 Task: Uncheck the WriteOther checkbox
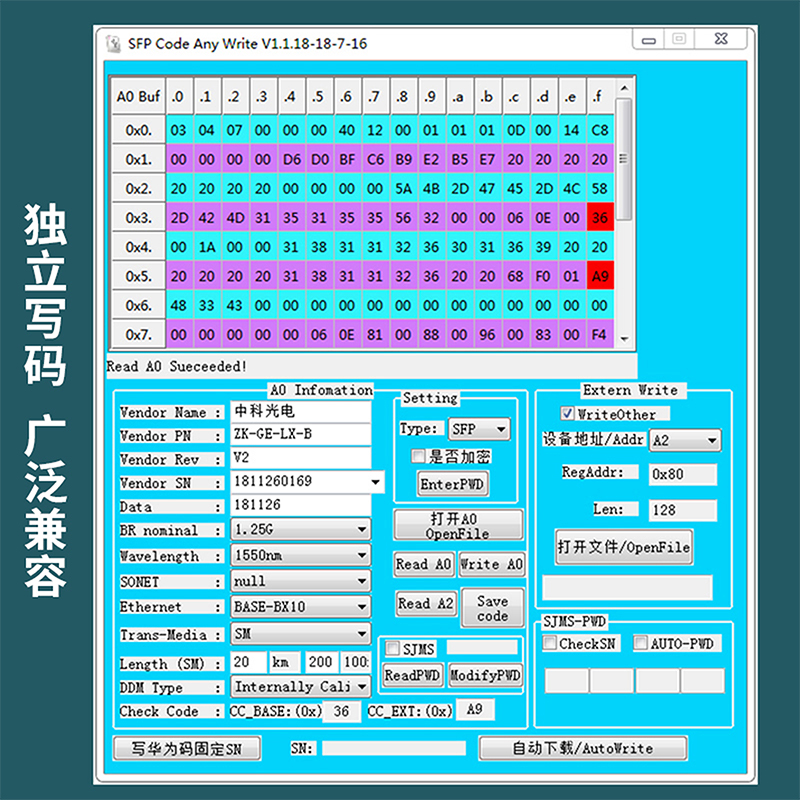567,413
